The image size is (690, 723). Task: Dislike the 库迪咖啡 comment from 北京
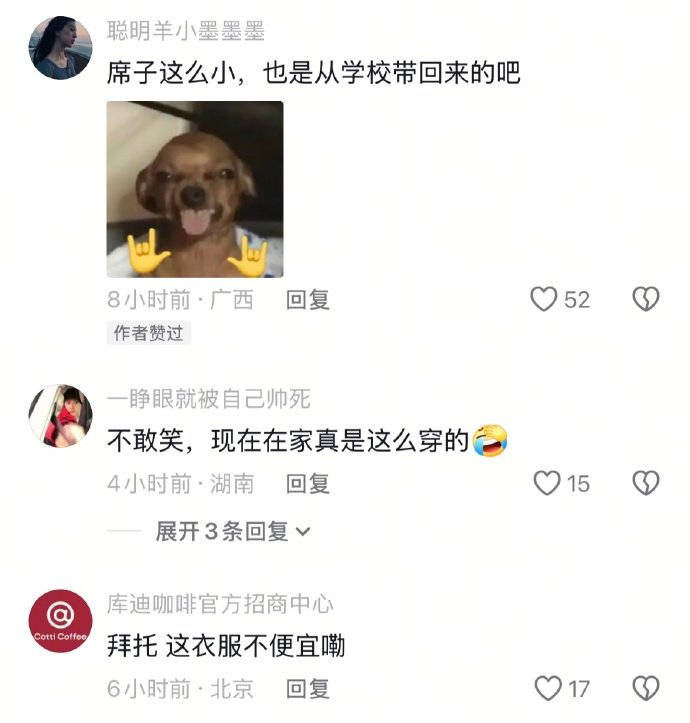[646, 688]
